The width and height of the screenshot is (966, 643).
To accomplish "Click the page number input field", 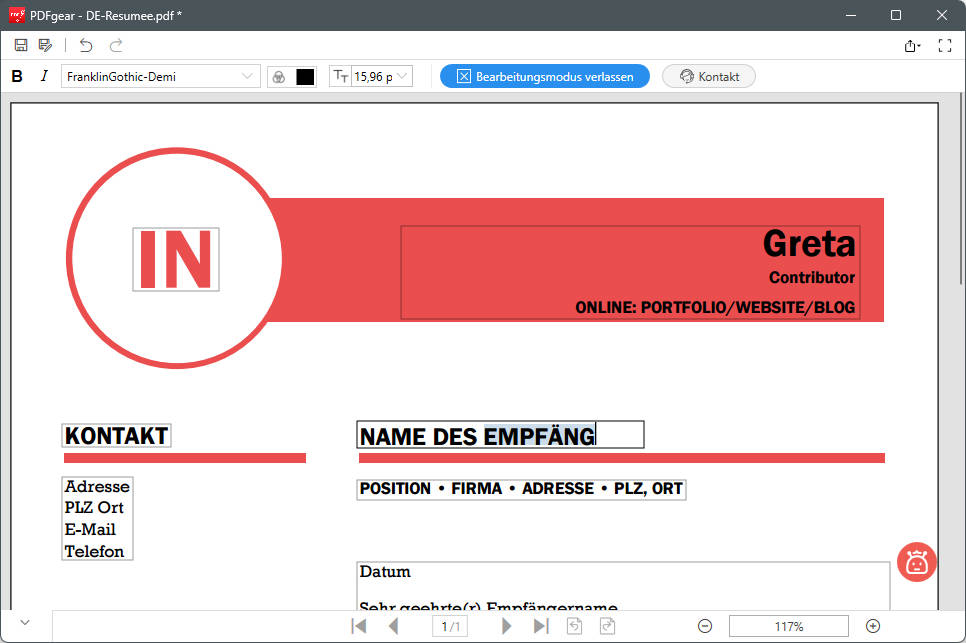I will (450, 626).
